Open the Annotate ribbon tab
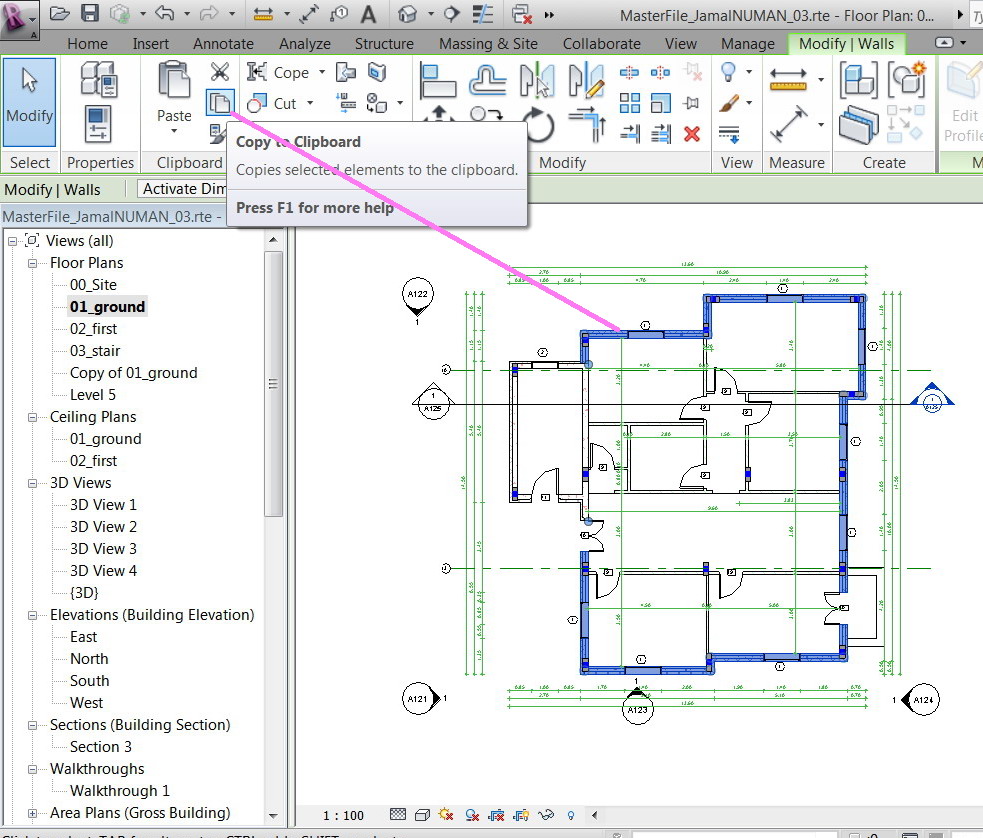Image resolution: width=983 pixels, height=838 pixels. pyautogui.click(x=223, y=44)
